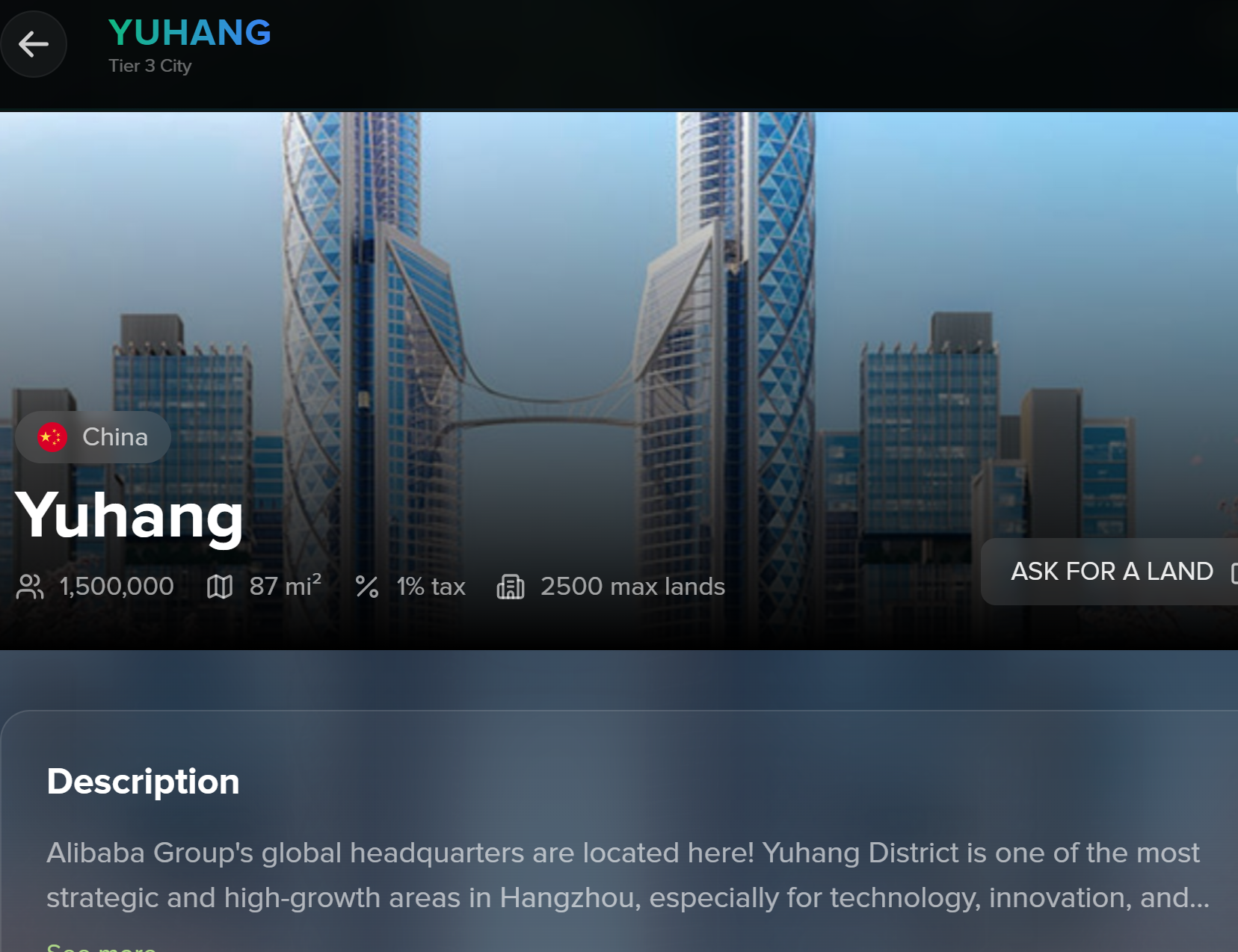Click the icon beside ASK FOR A LAND

click(x=1234, y=572)
